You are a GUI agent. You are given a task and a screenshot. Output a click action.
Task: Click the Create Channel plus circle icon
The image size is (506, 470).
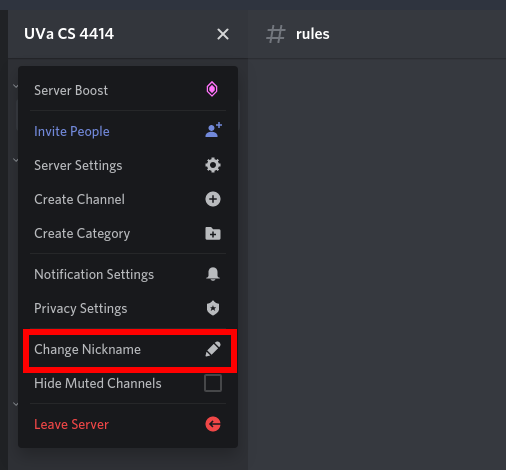click(213, 199)
